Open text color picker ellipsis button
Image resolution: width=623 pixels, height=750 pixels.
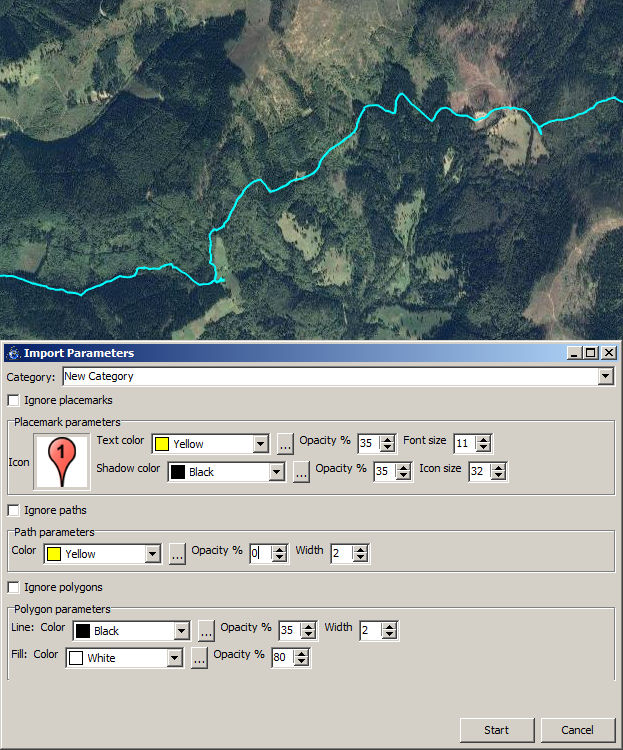[285, 444]
